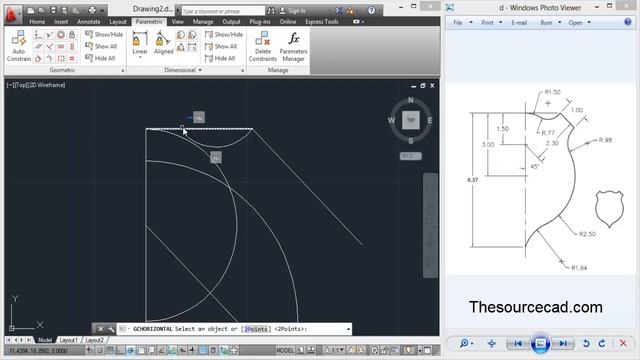640x360 pixels.
Task: Toggle Snap mode in status bar
Action: click(99, 350)
